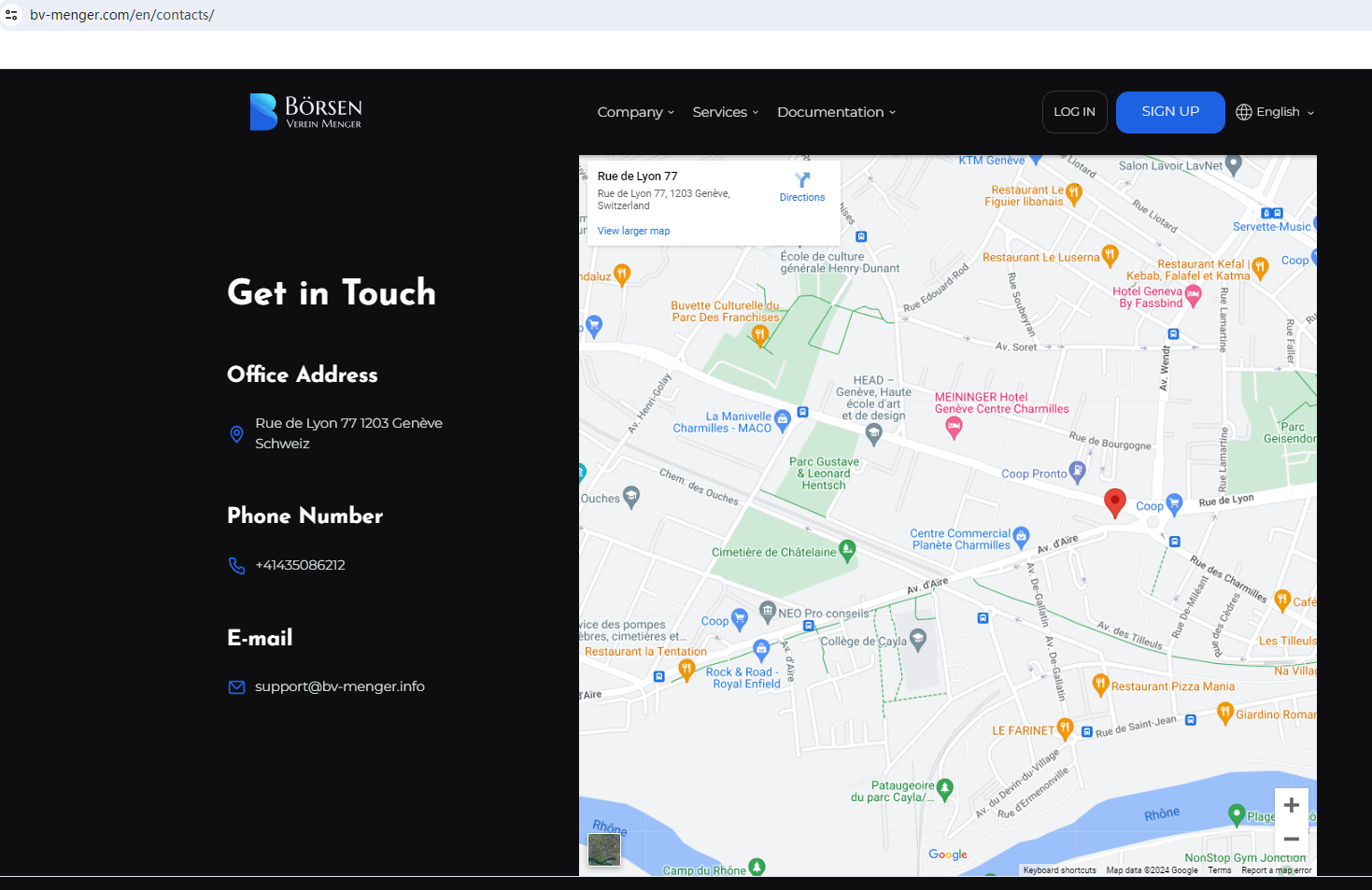This screenshot has height=890, width=1372.
Task: Click the red location pin on map
Action: (x=1114, y=502)
